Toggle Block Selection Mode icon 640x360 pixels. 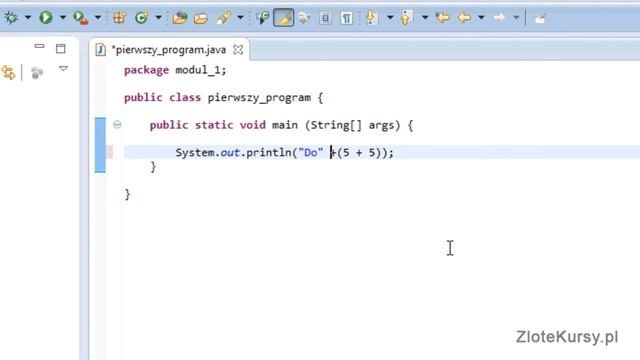(x=325, y=18)
